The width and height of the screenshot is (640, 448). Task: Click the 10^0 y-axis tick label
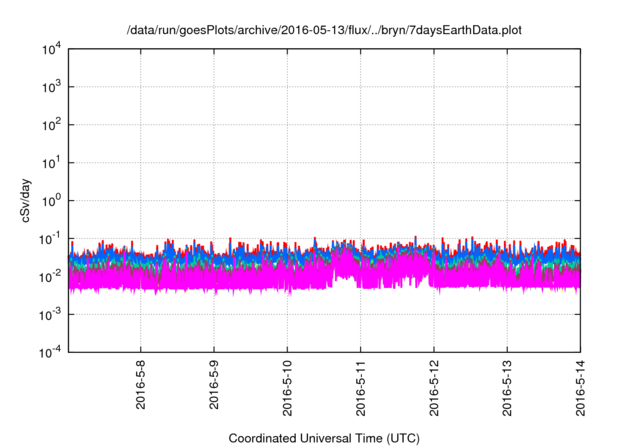(51, 201)
